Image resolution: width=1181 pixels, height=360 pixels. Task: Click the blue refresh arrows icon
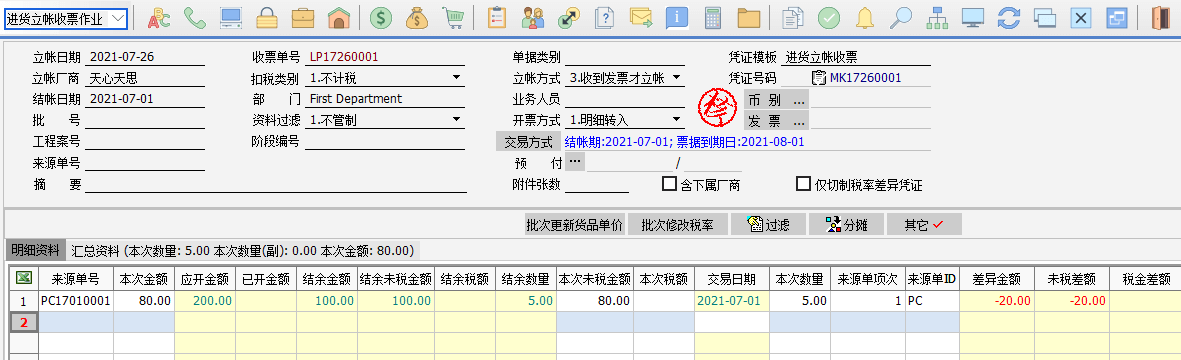pos(1009,18)
